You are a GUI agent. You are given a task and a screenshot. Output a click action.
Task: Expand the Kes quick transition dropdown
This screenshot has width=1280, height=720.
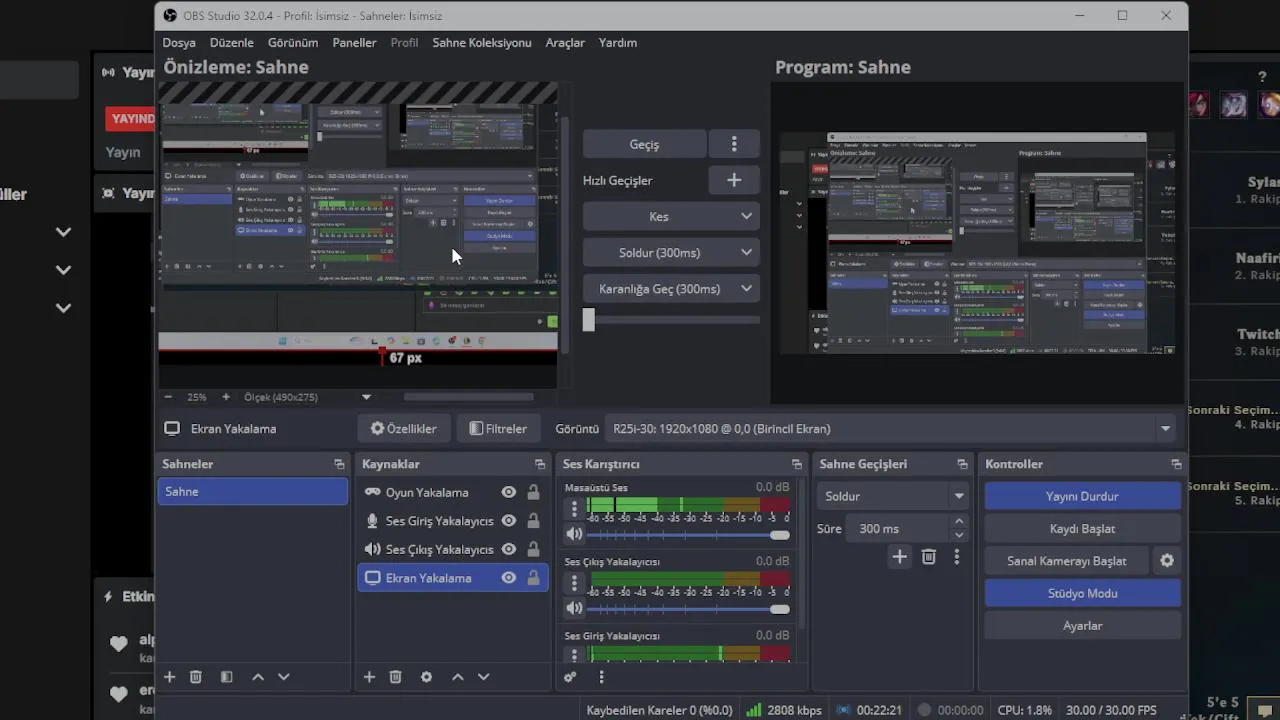[x=746, y=216]
